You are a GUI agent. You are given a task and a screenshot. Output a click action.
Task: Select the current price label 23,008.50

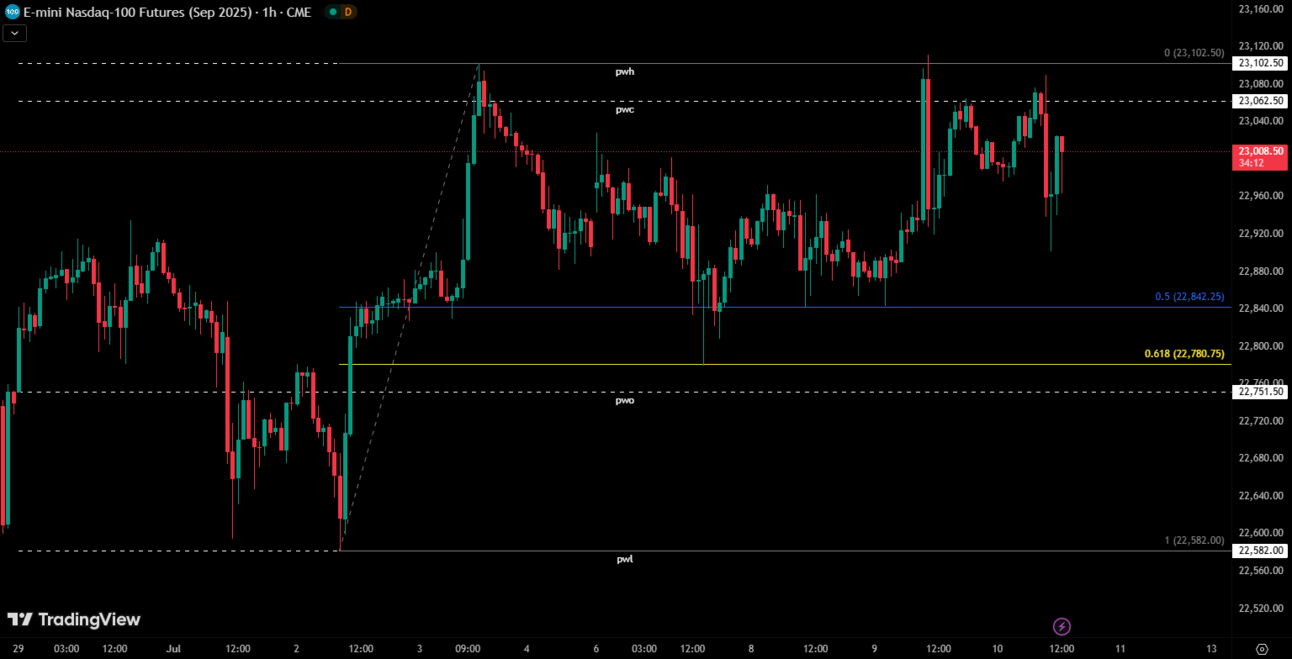1260,156
